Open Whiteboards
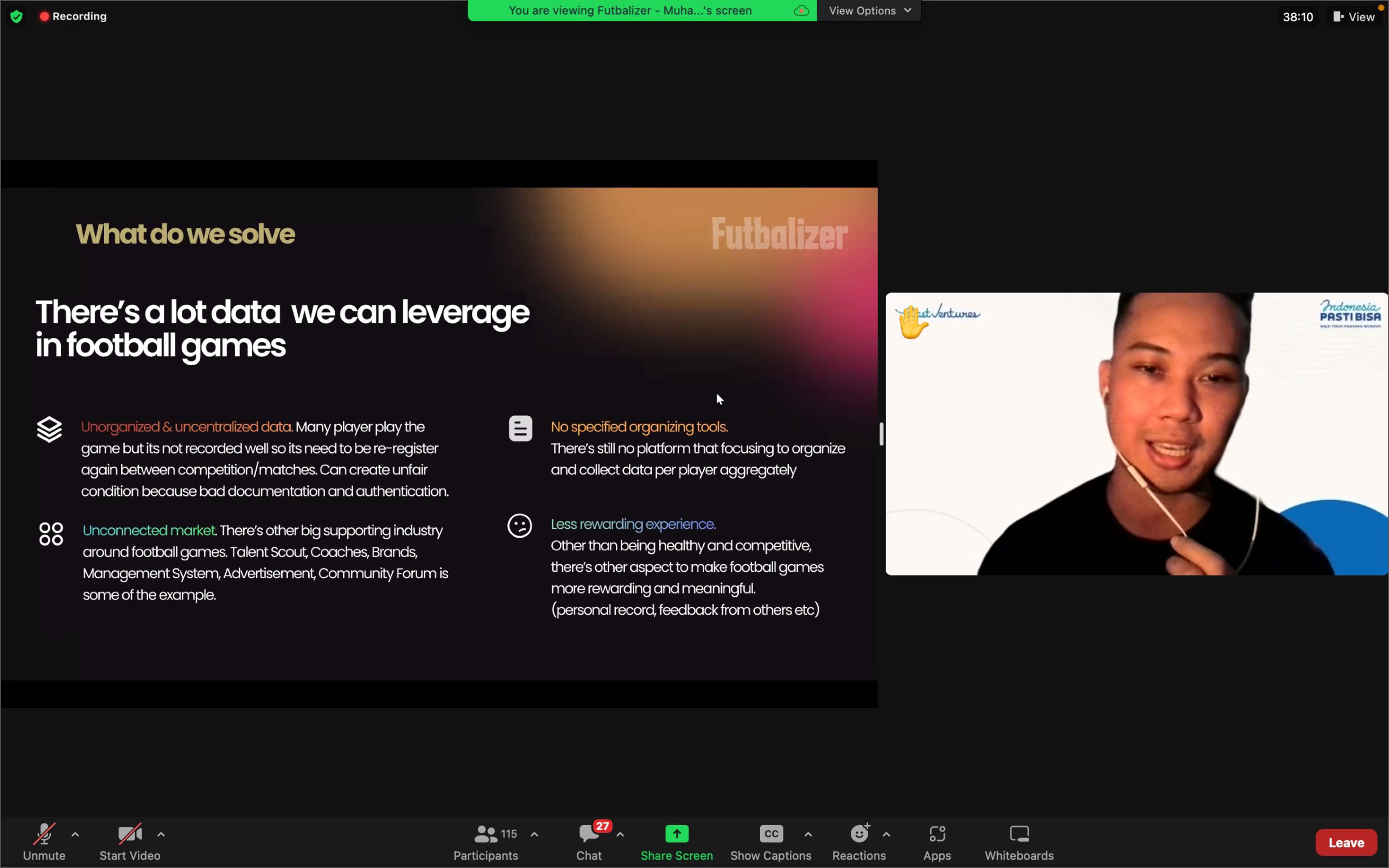The width and height of the screenshot is (1389, 868). coord(1020,841)
